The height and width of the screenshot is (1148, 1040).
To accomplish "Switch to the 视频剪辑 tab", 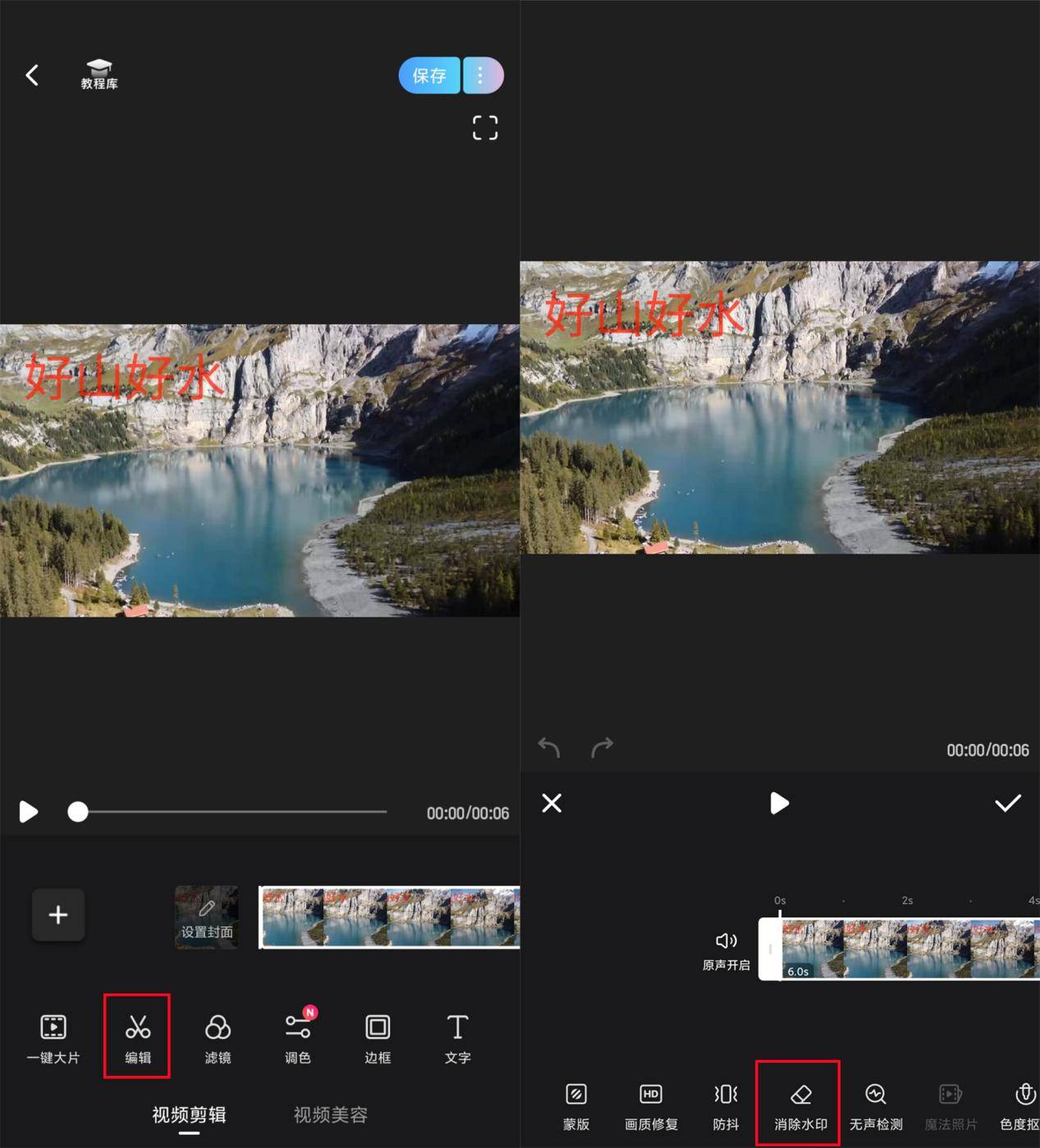I will point(189,1114).
